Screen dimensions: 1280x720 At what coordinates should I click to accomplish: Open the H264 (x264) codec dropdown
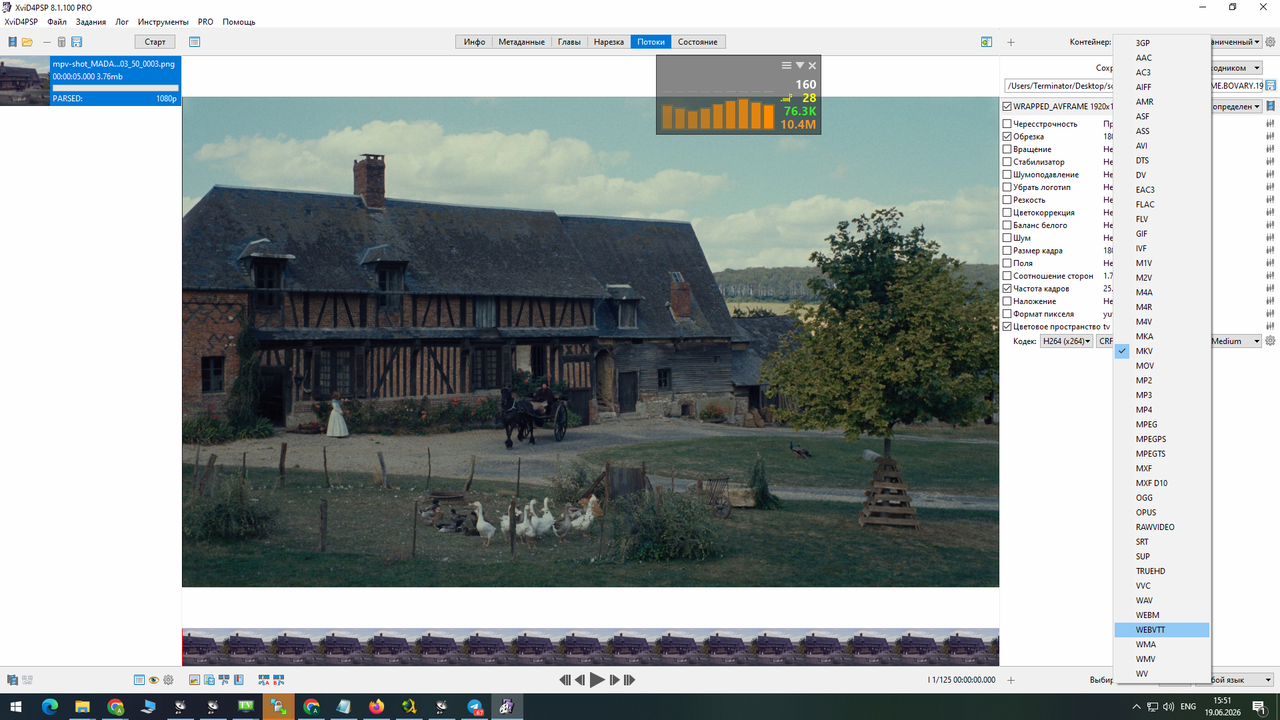pyautogui.click(x=1066, y=341)
